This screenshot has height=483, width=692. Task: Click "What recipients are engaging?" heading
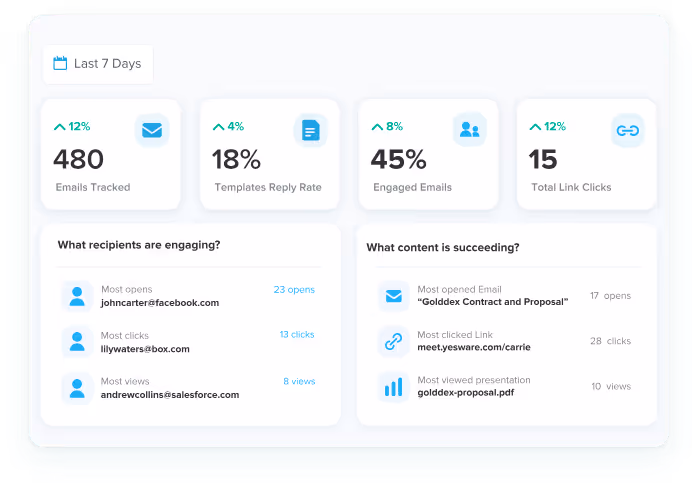pyautogui.click(x=139, y=245)
